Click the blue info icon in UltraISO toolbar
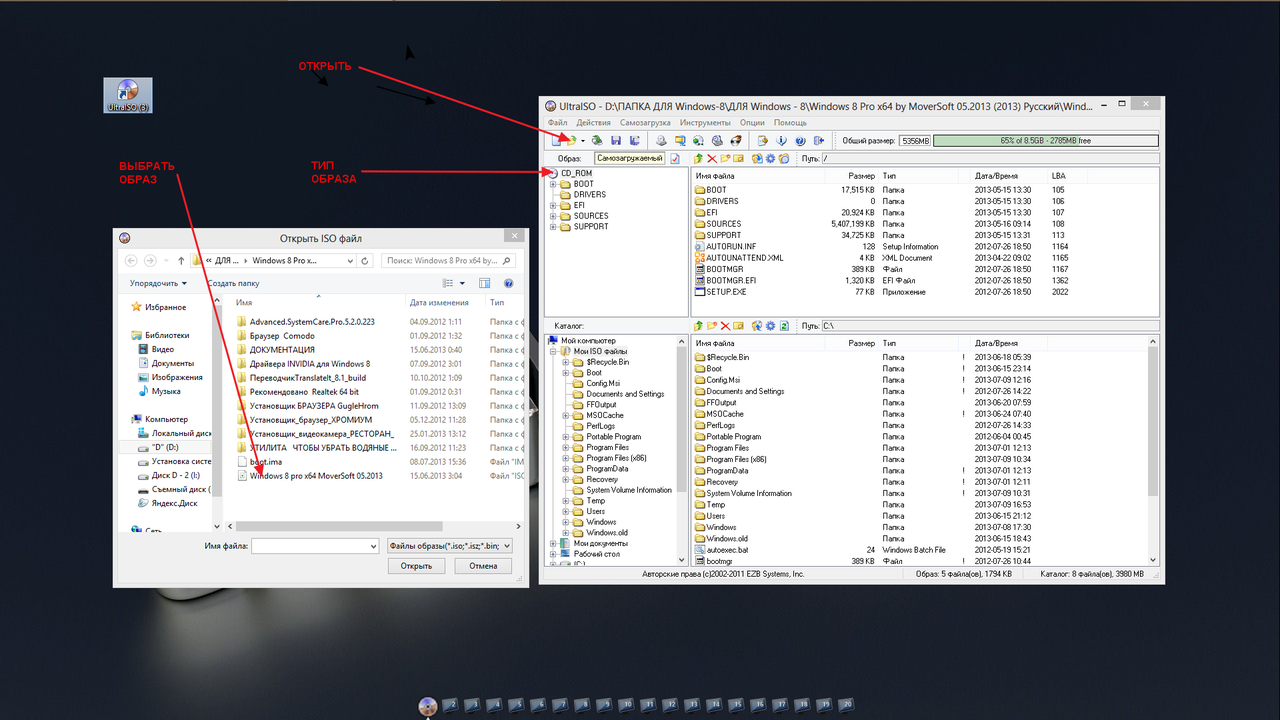The image size is (1280, 720). click(781, 141)
